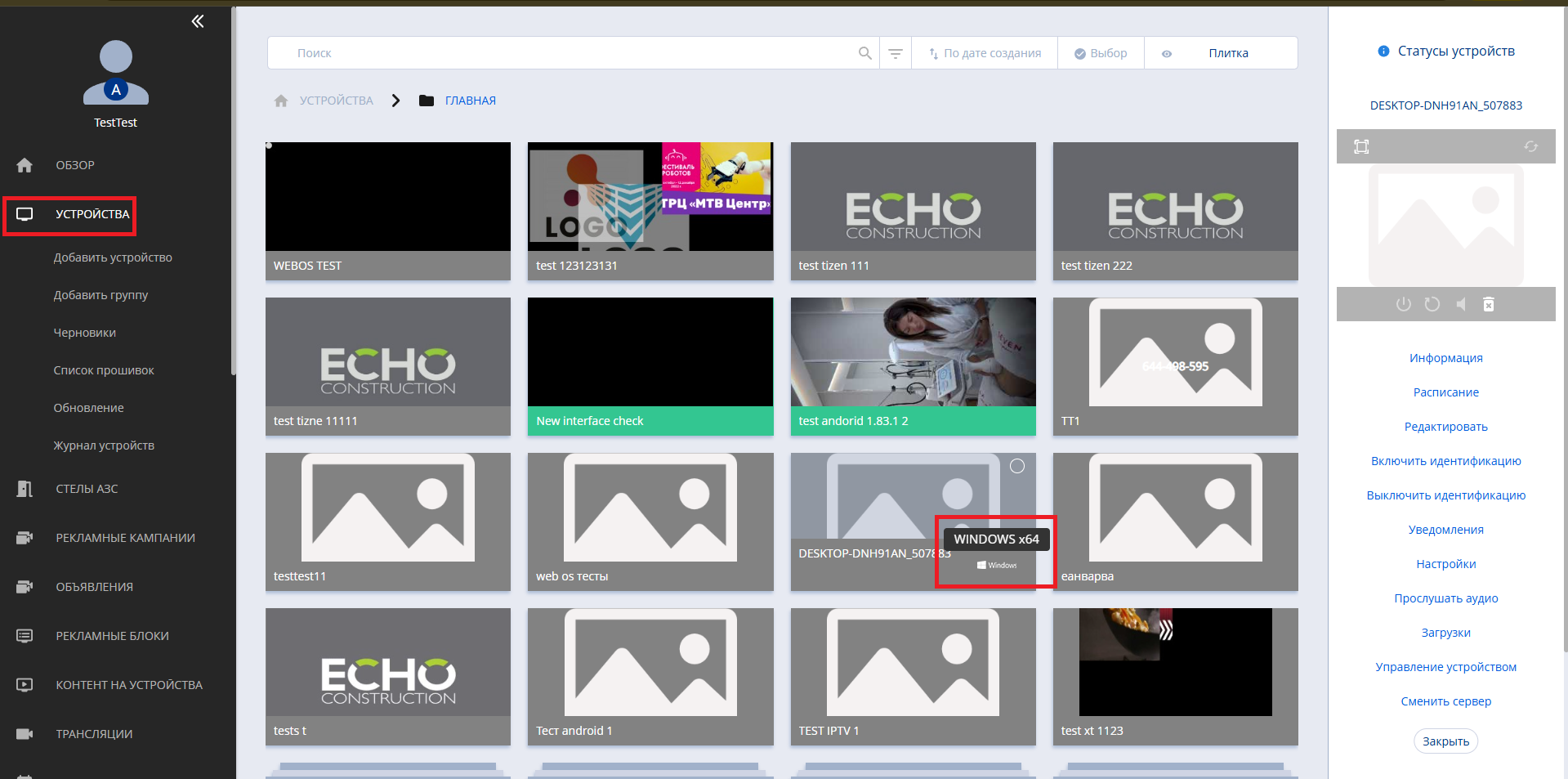Click the restart icon in device preview

point(1432,304)
